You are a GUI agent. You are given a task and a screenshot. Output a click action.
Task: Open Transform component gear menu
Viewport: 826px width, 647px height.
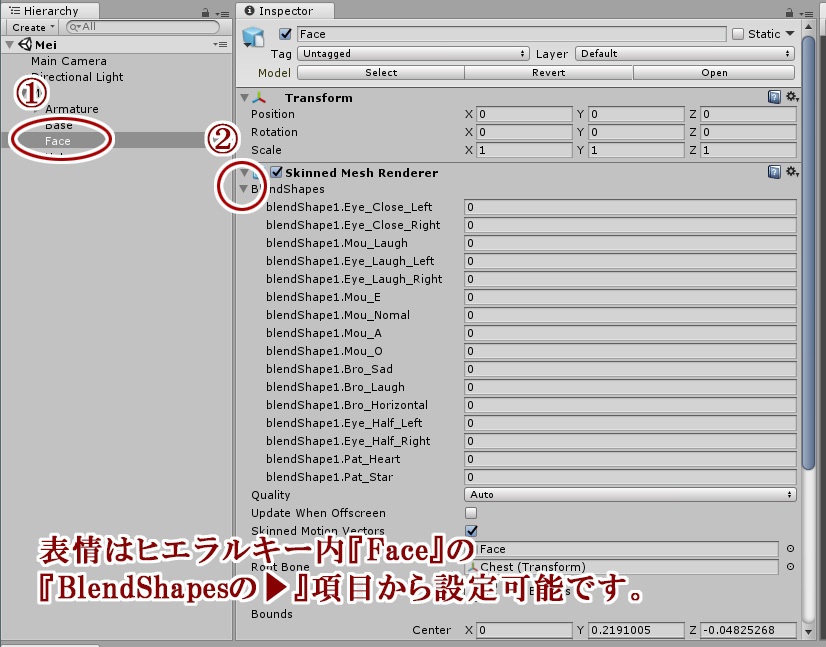tap(792, 97)
